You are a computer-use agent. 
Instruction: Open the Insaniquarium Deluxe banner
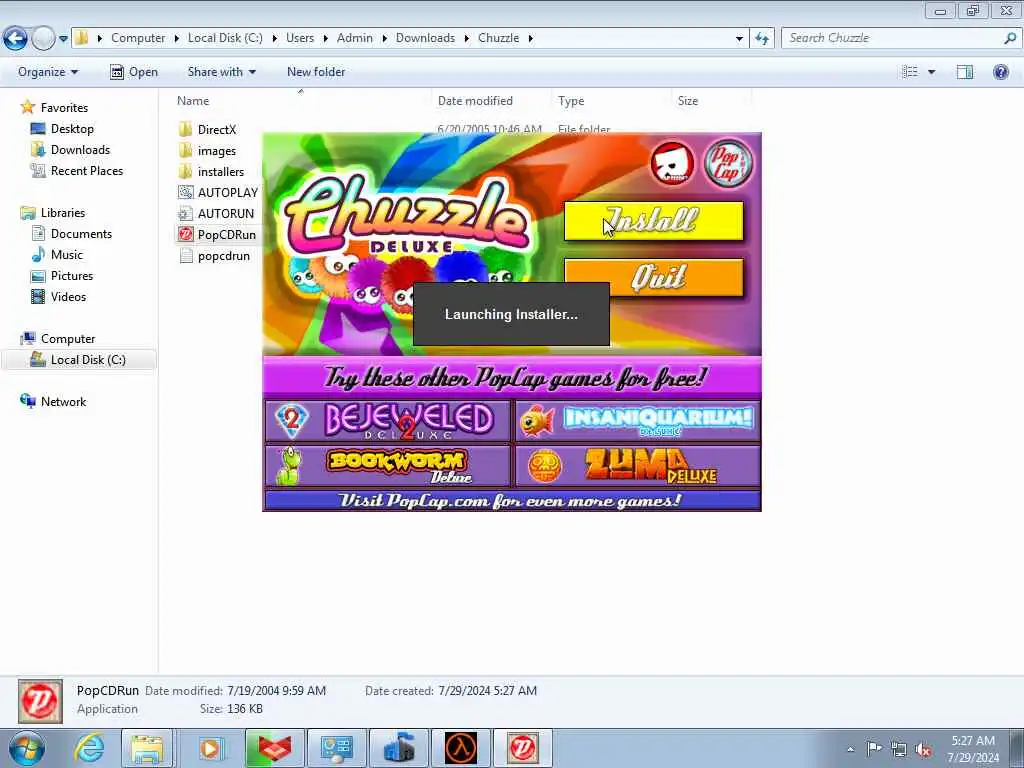637,421
